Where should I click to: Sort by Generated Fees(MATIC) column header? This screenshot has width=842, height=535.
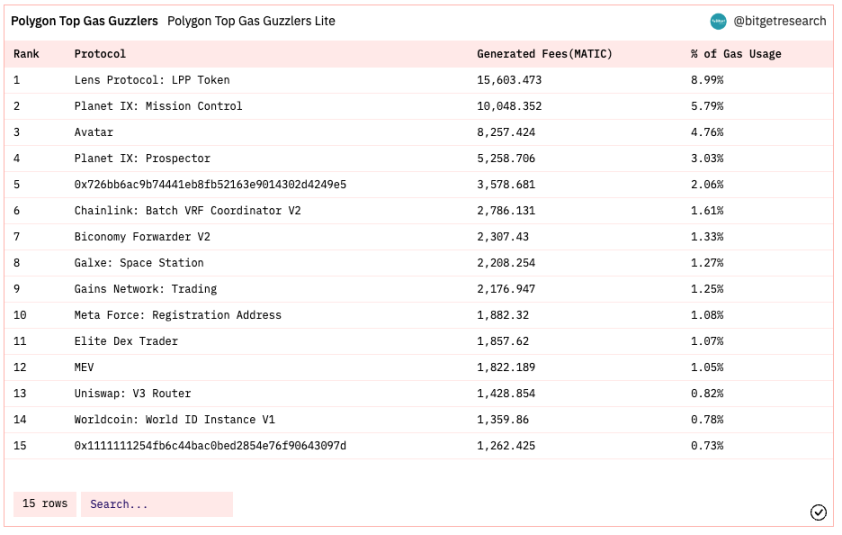[545, 54]
